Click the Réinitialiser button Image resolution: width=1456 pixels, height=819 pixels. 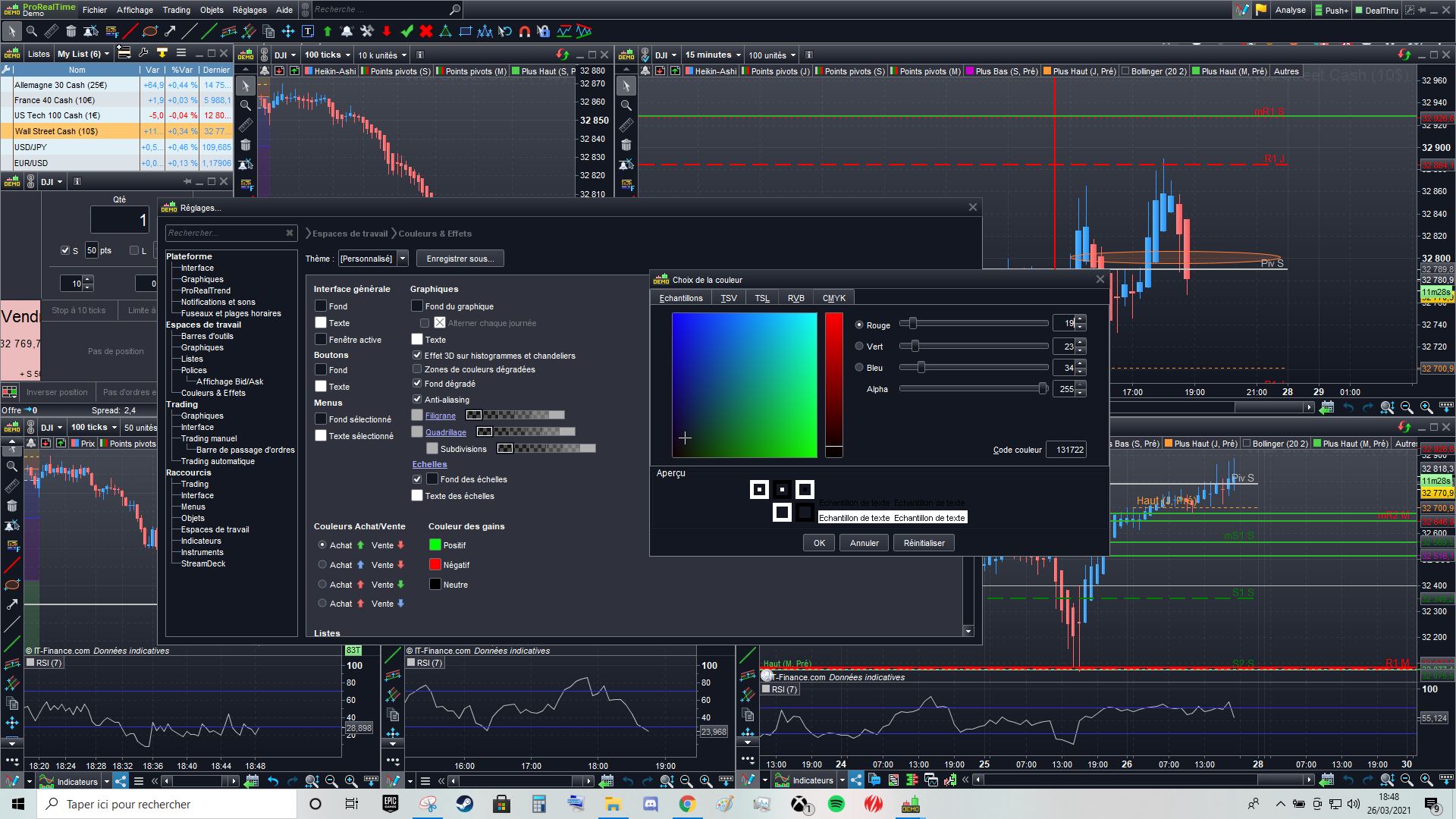(x=924, y=543)
